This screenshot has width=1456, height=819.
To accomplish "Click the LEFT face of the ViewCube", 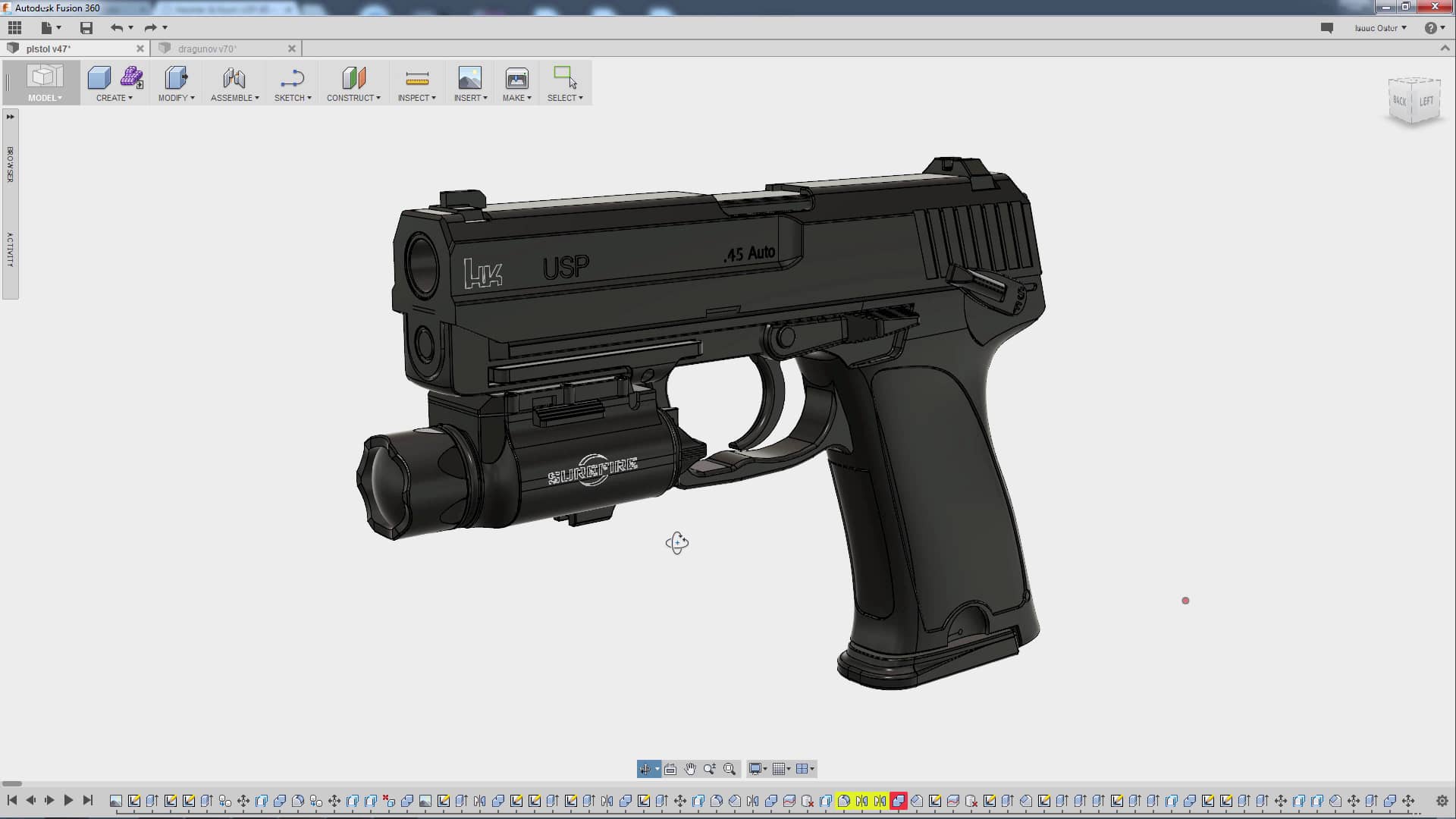I will pos(1426,100).
